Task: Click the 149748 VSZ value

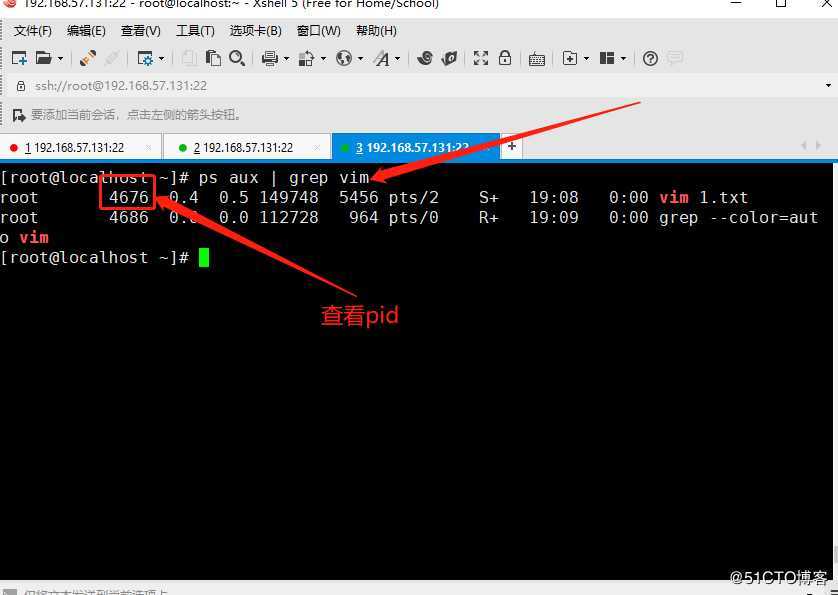Action: [289, 198]
